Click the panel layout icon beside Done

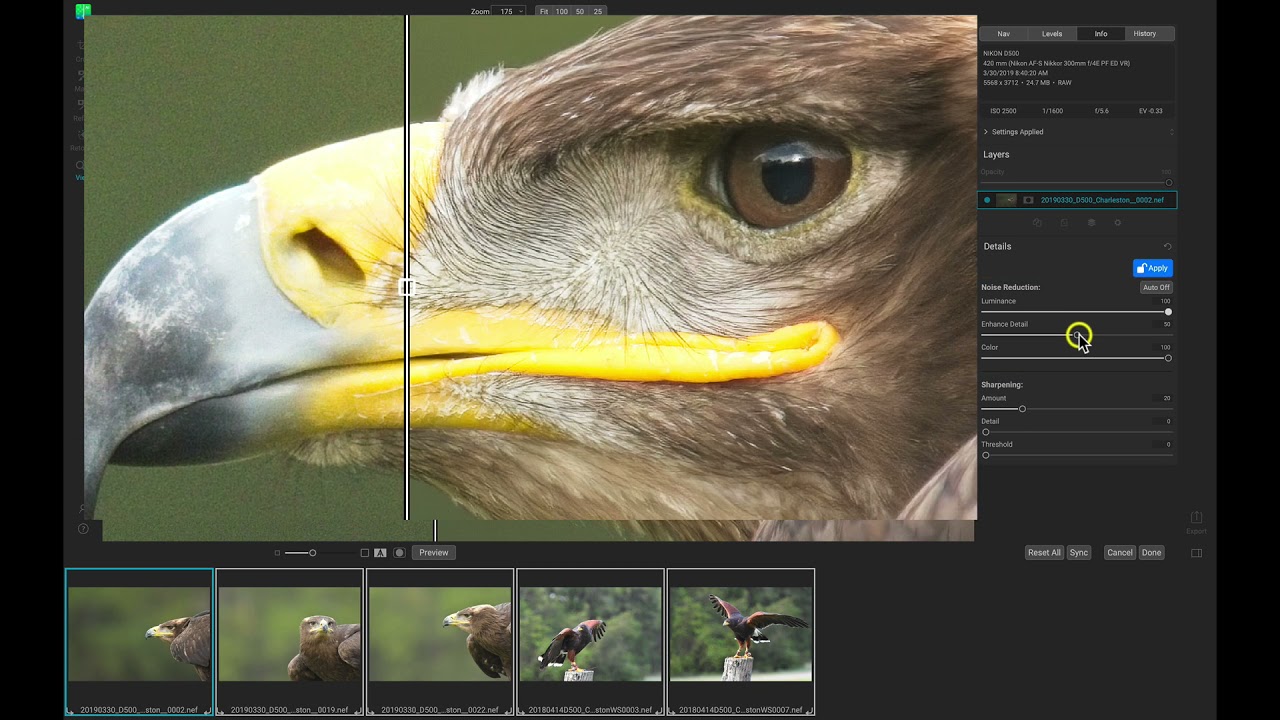tap(1196, 553)
